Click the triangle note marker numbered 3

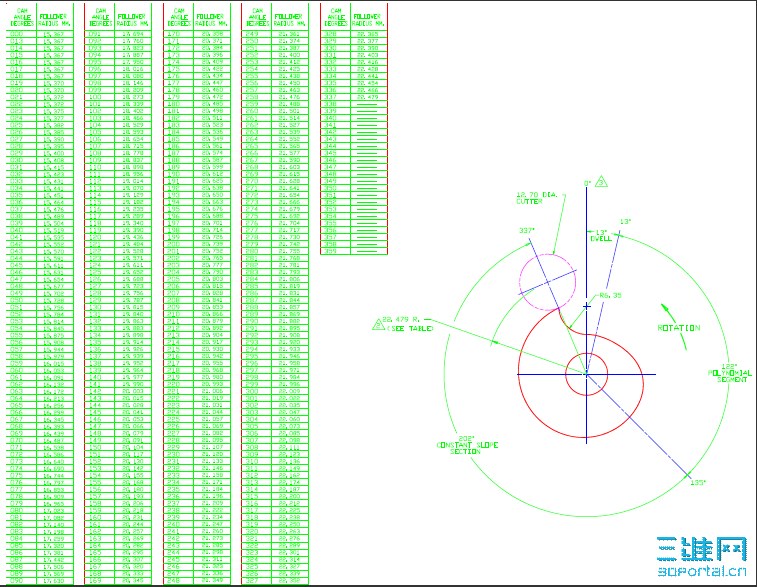601,182
